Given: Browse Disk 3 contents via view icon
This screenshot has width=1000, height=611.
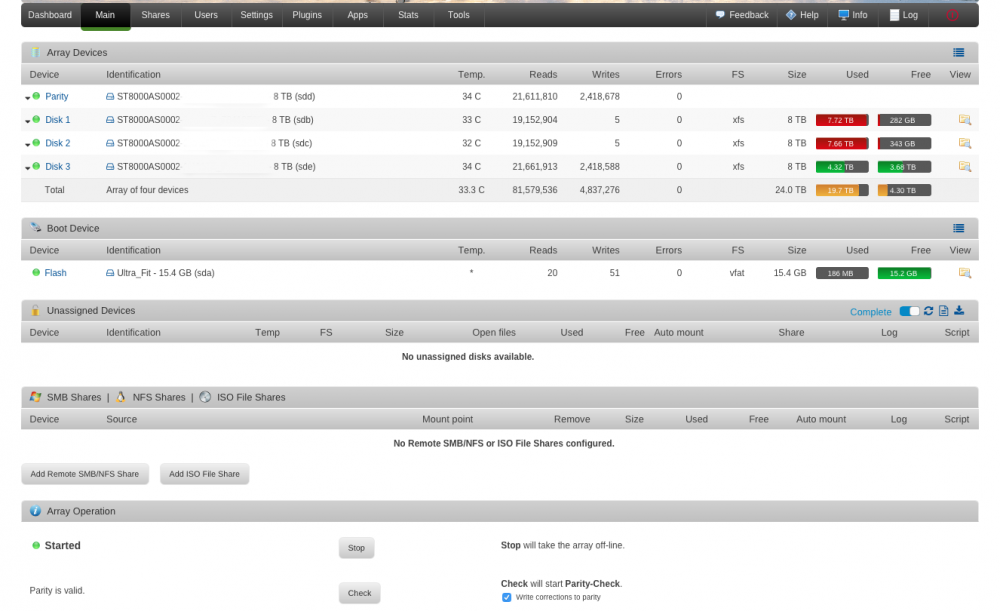Looking at the screenshot, I should click(x=964, y=166).
